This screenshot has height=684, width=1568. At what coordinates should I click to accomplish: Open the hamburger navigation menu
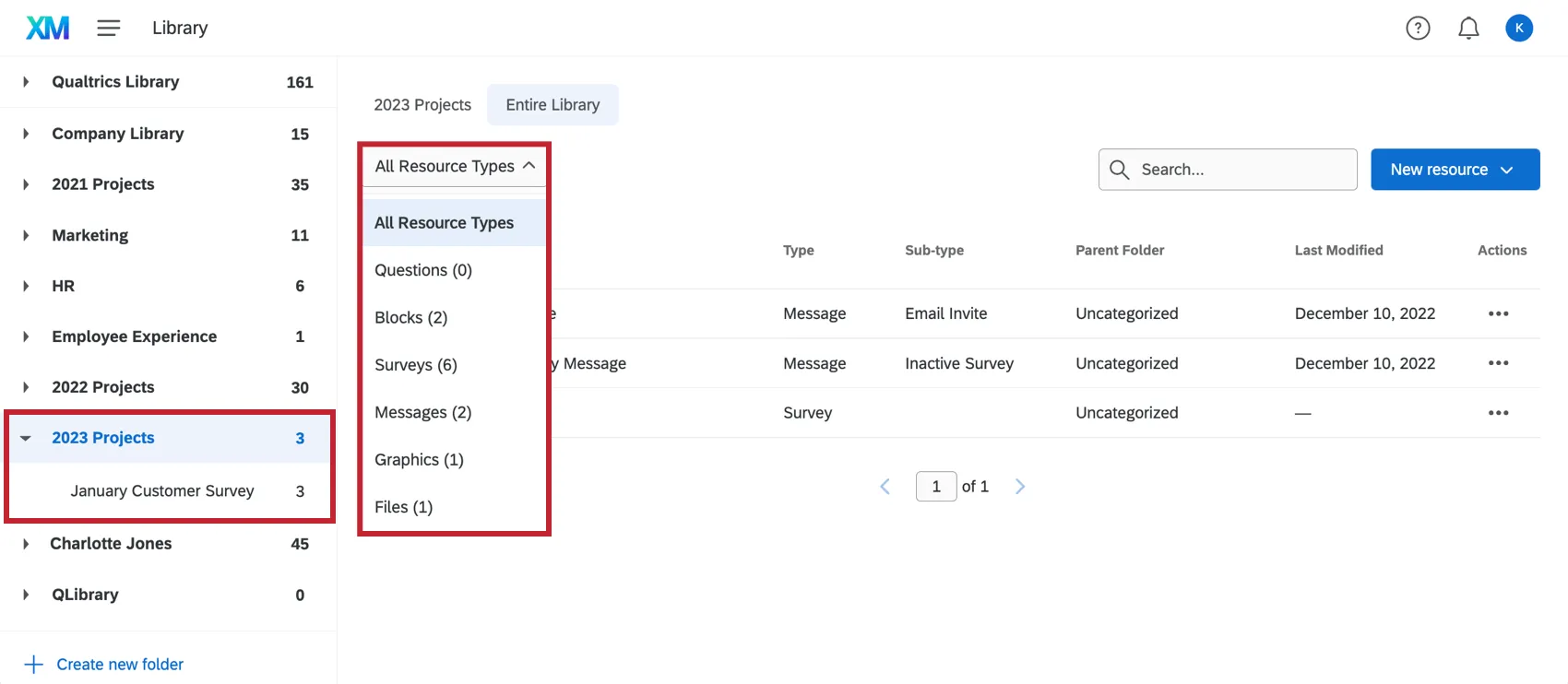tap(109, 29)
